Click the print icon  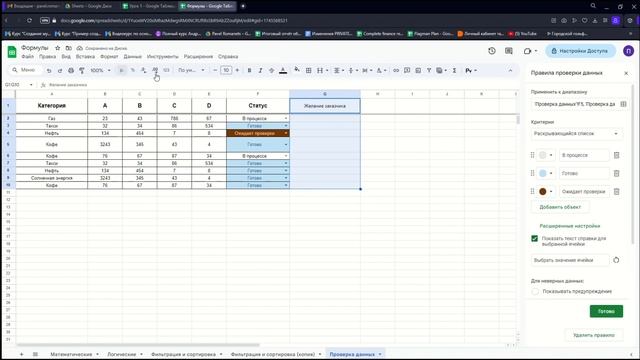coord(71,71)
